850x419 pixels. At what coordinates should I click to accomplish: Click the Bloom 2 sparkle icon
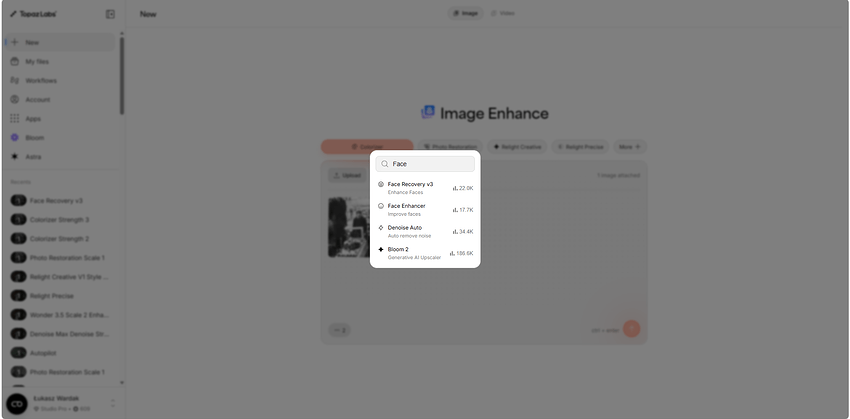(381, 249)
